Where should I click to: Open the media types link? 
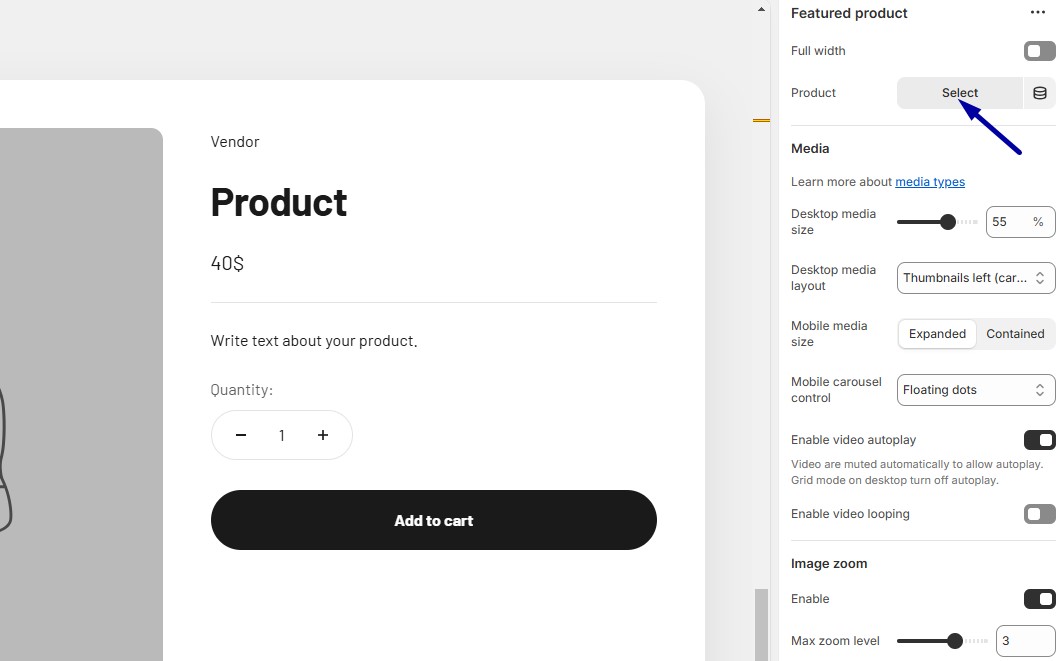point(929,181)
